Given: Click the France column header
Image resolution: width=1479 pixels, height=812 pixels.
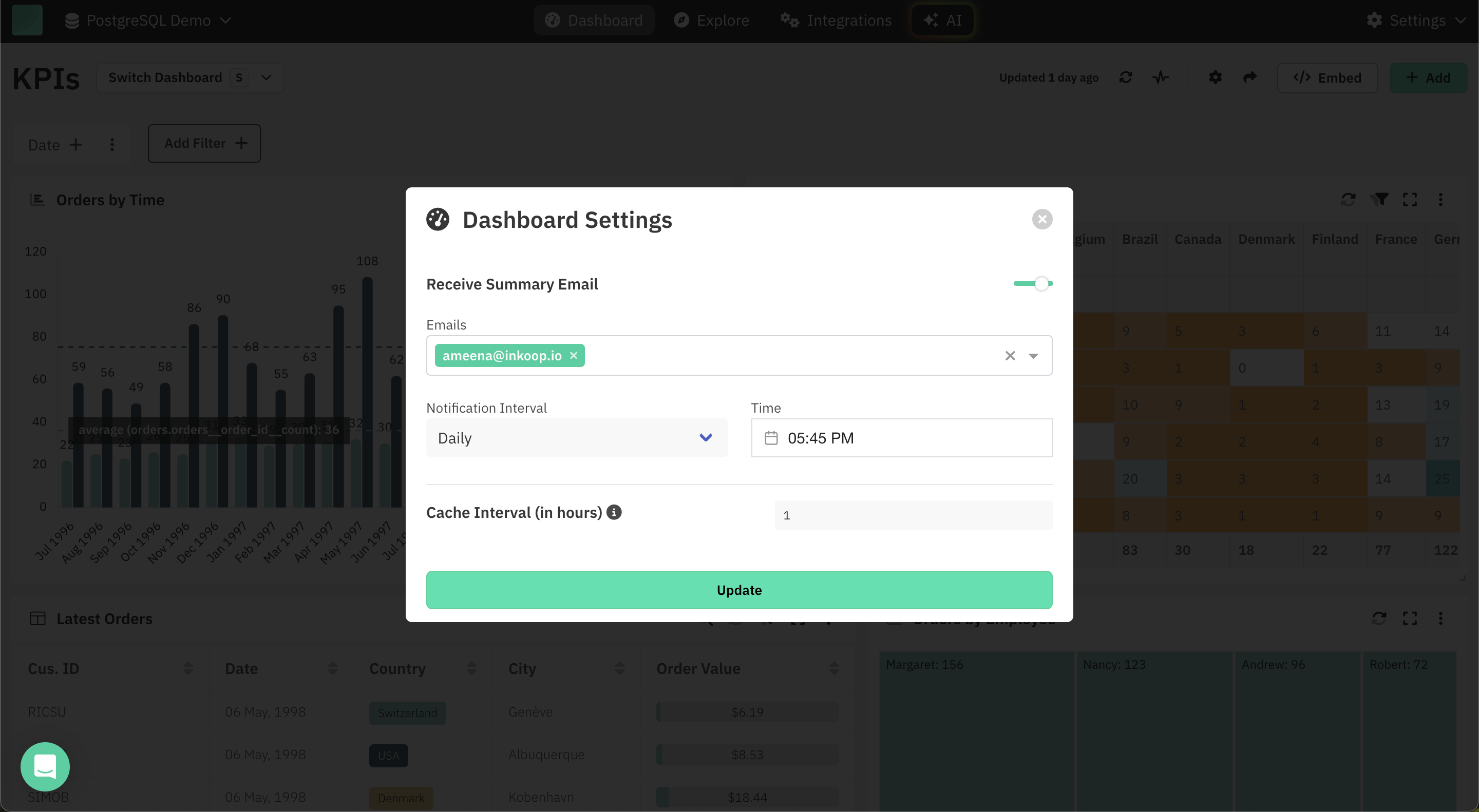Looking at the screenshot, I should pyautogui.click(x=1396, y=239).
